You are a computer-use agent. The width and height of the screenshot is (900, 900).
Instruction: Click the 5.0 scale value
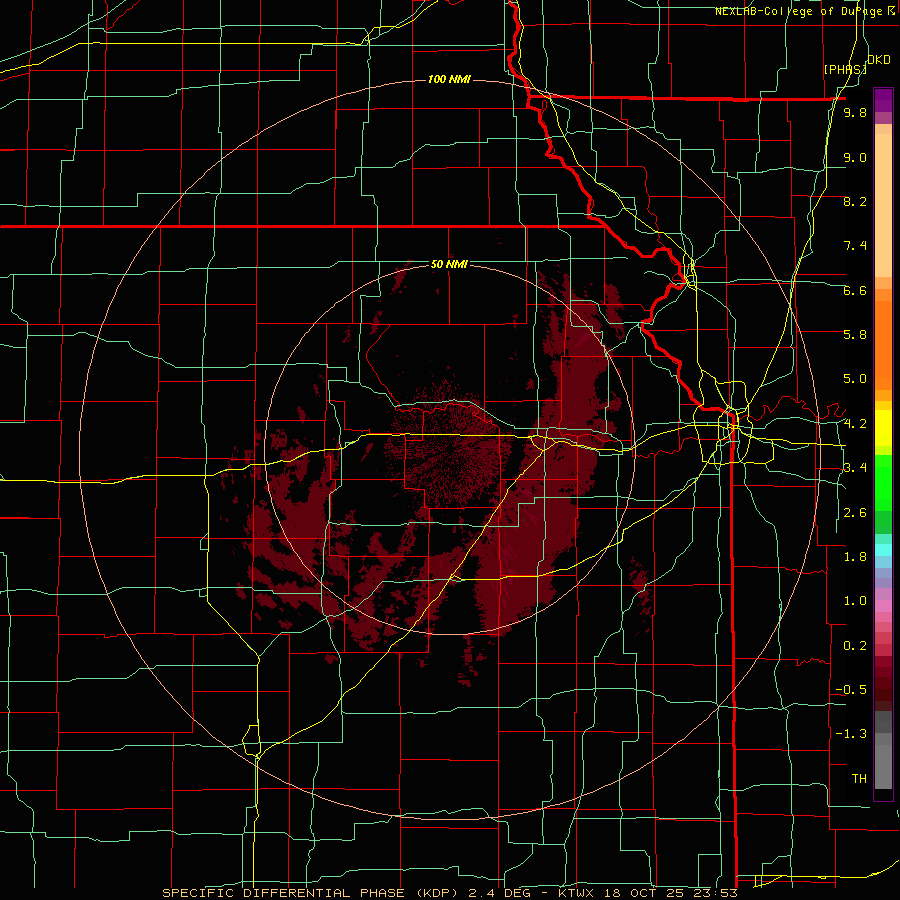click(x=855, y=379)
